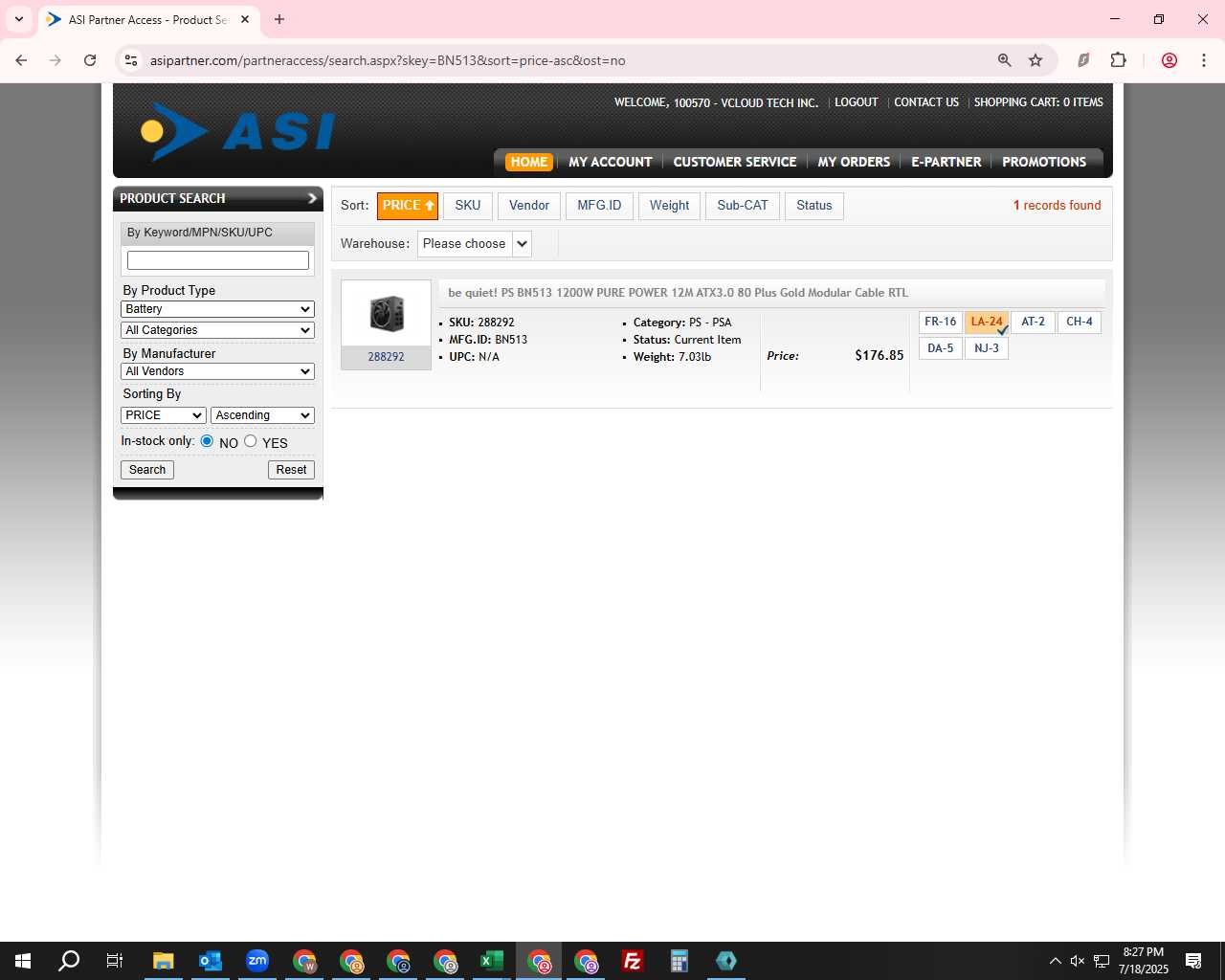1225x980 pixels.
Task: Open the All Vendors manufacturer dropdown
Action: pyautogui.click(x=218, y=371)
